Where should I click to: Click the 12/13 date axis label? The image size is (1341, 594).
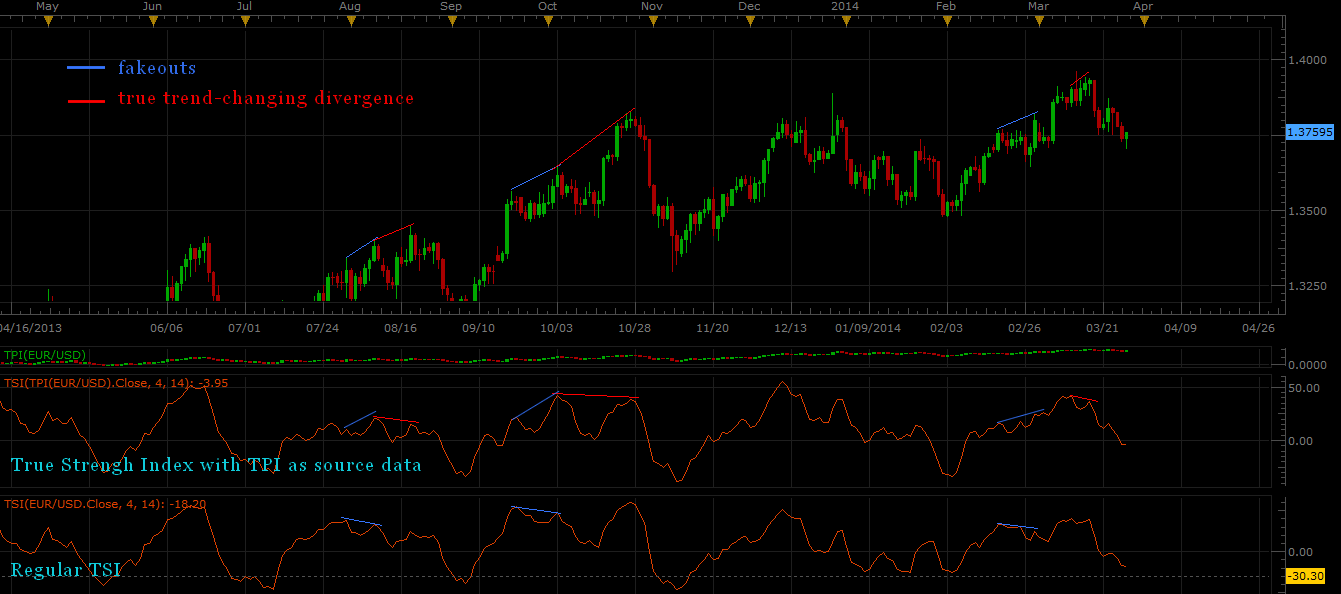coord(790,327)
